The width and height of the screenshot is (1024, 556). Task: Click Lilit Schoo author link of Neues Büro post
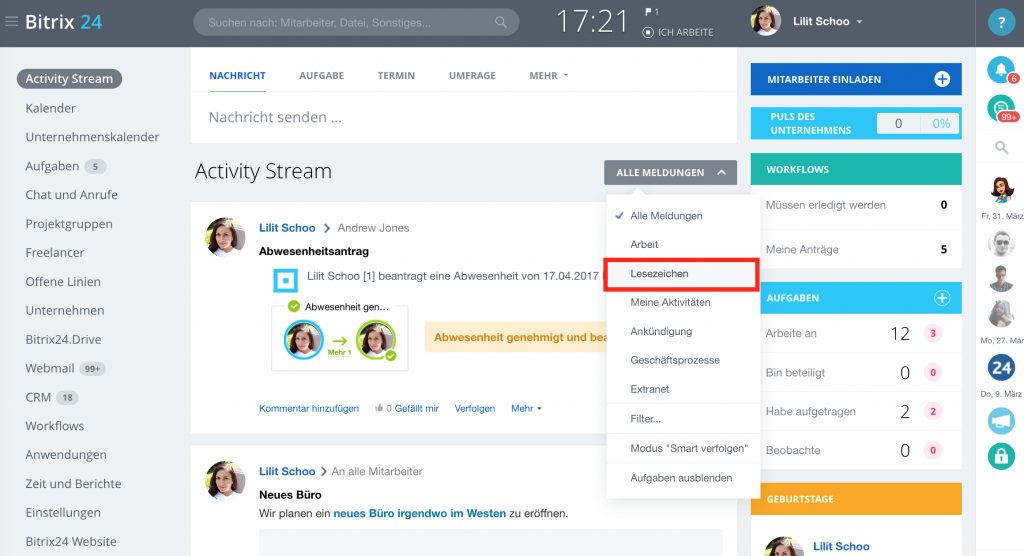click(287, 471)
